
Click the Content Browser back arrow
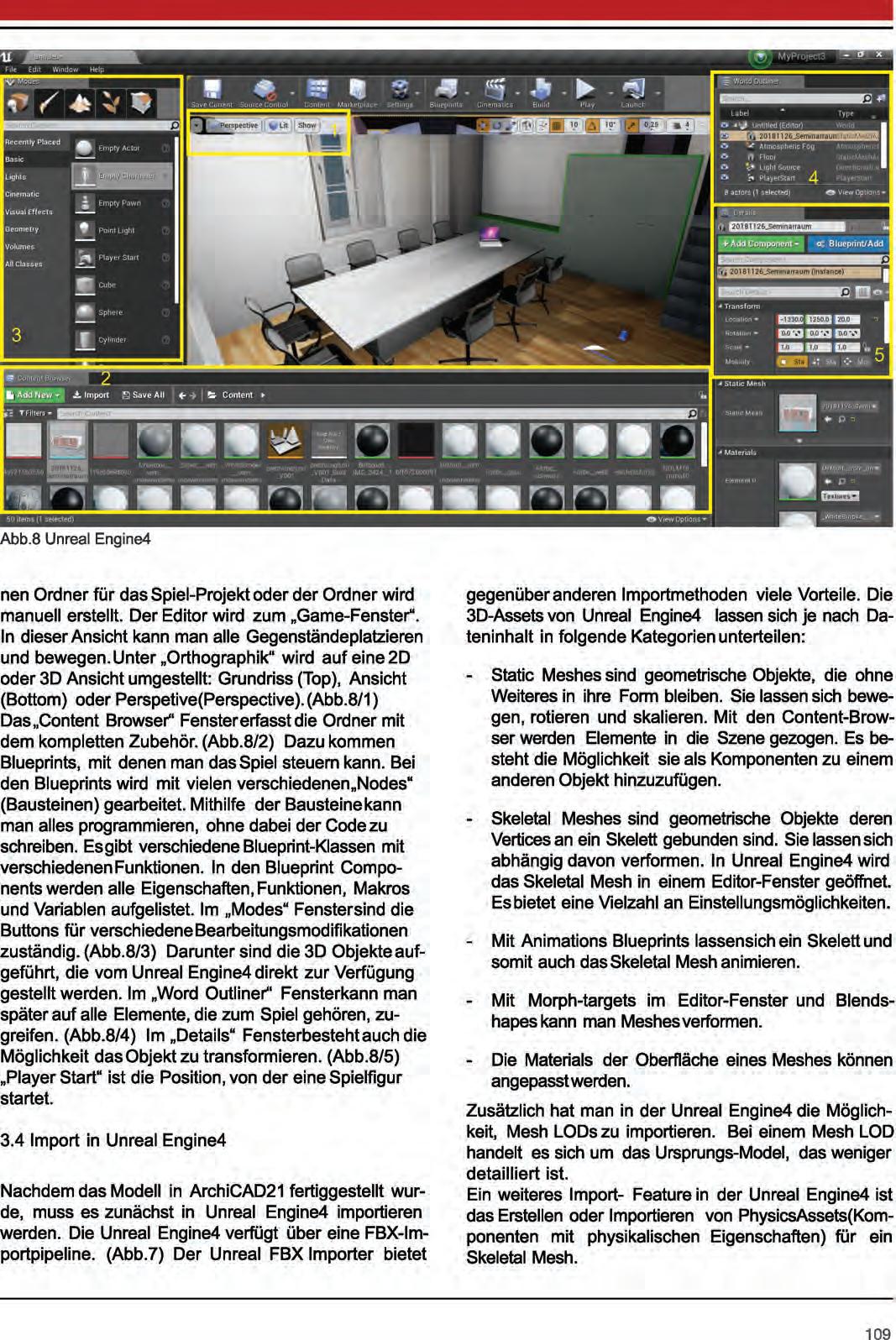pyautogui.click(x=182, y=395)
